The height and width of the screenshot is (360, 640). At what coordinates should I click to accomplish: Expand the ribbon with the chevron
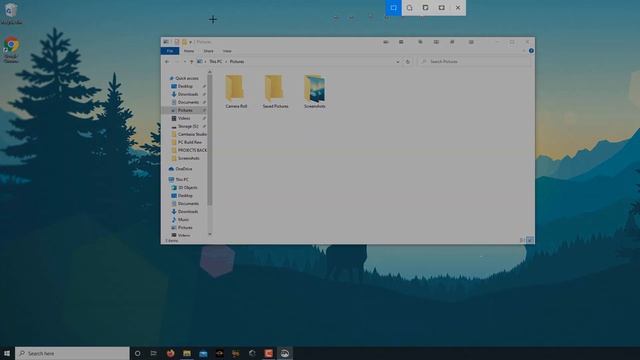coord(524,51)
